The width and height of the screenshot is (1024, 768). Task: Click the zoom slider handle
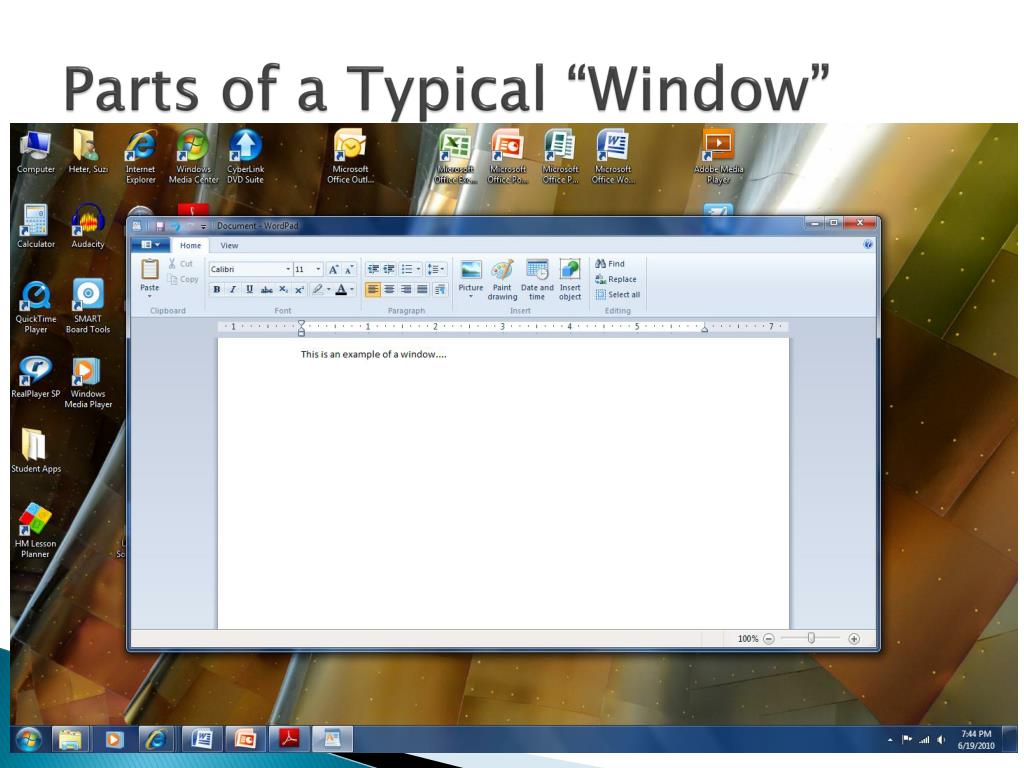(x=811, y=638)
